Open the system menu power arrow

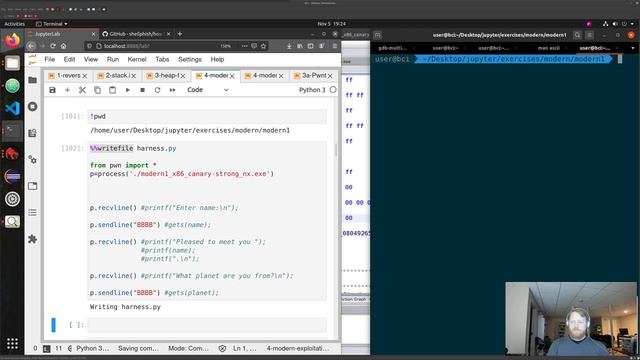click(x=632, y=24)
